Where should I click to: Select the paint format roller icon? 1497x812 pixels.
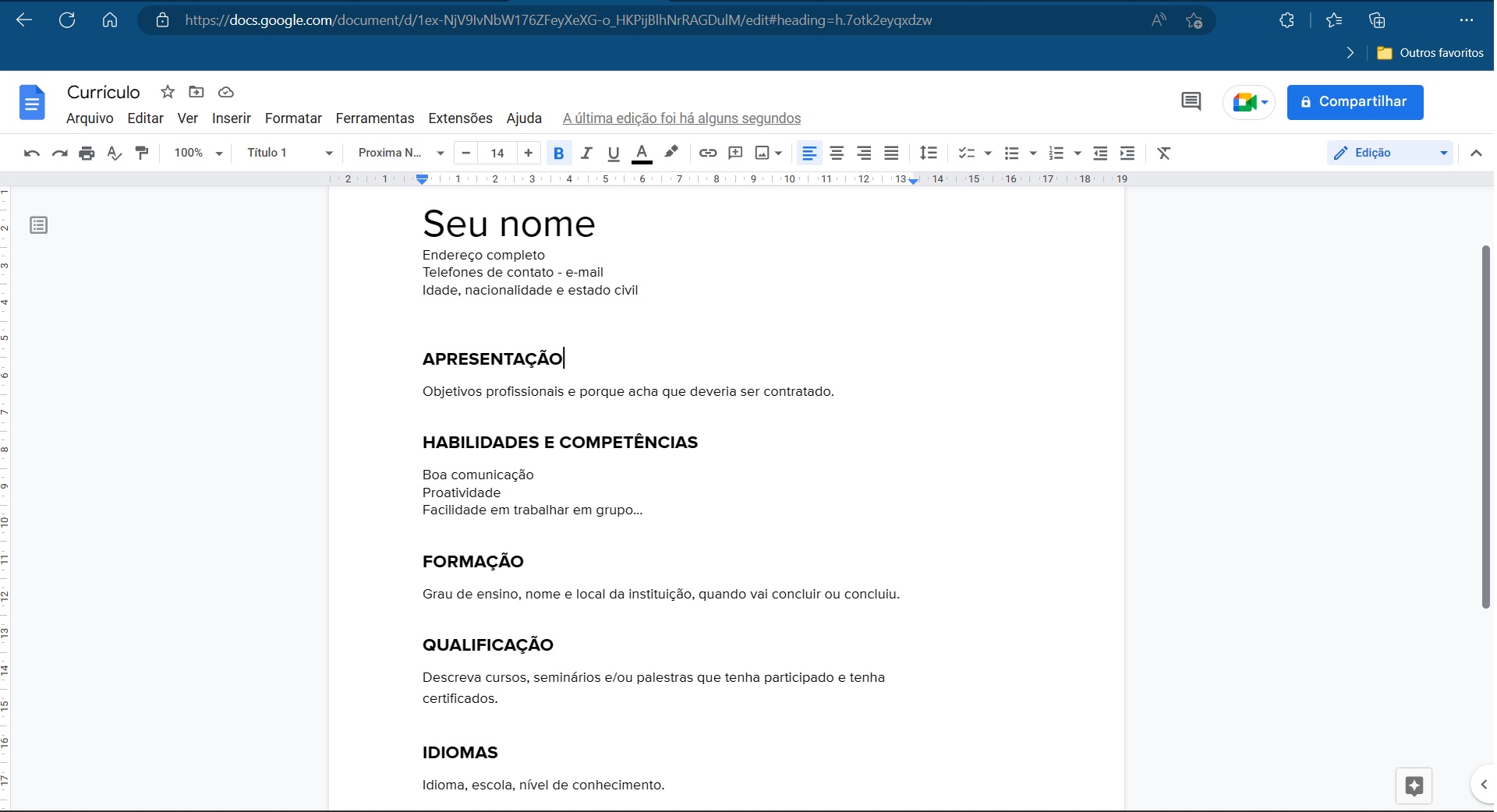[141, 154]
